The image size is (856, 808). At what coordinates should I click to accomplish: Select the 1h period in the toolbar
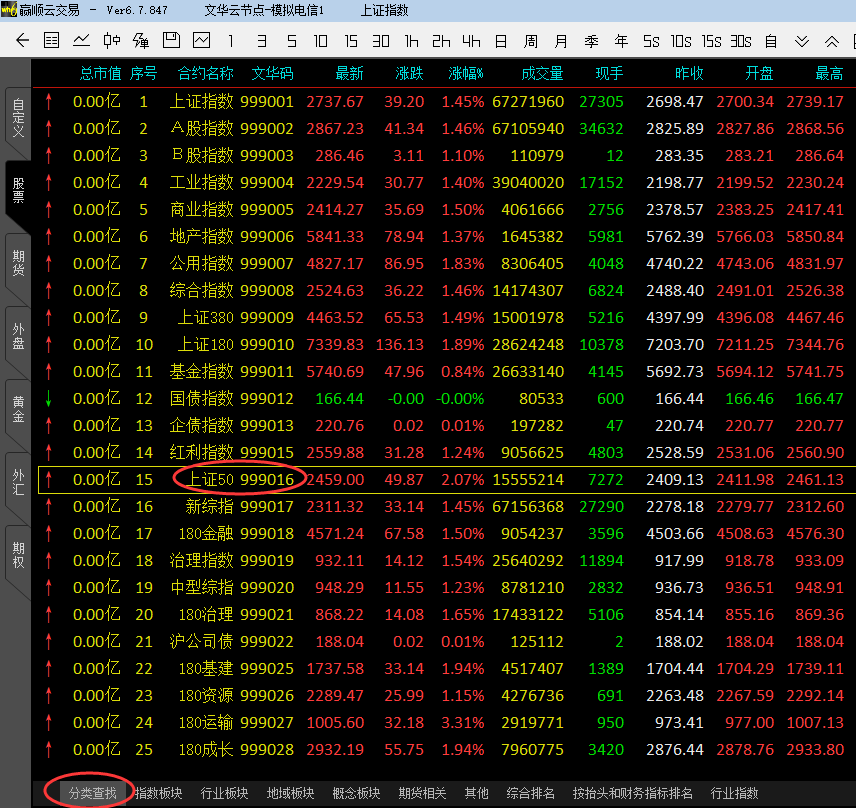click(x=411, y=41)
